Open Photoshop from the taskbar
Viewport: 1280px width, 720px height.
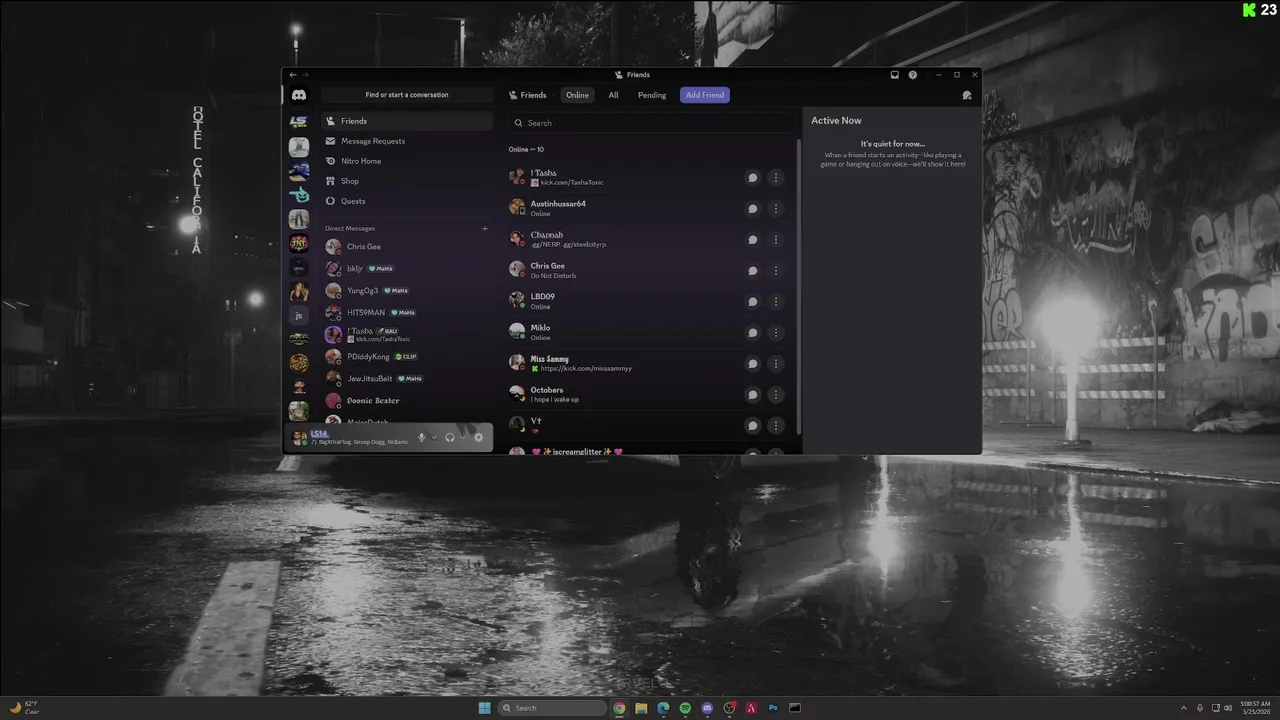coord(773,708)
